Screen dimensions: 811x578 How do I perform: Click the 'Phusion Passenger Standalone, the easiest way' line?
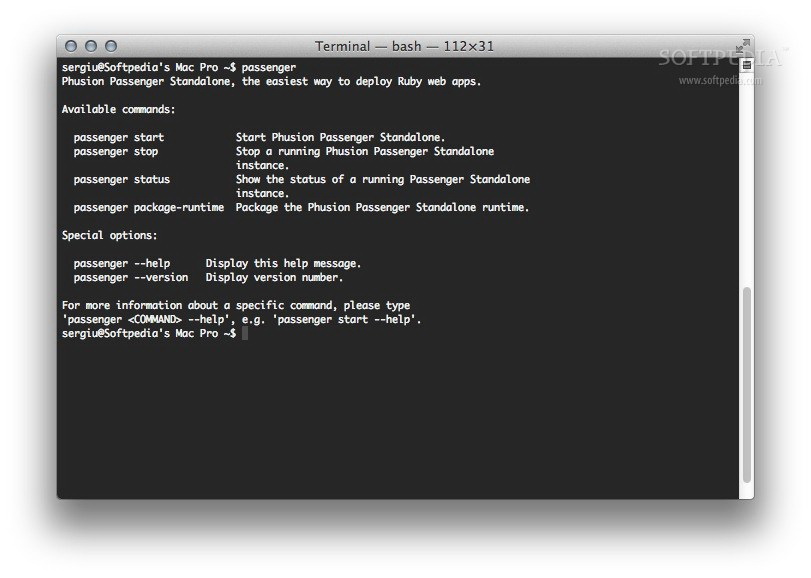271,81
